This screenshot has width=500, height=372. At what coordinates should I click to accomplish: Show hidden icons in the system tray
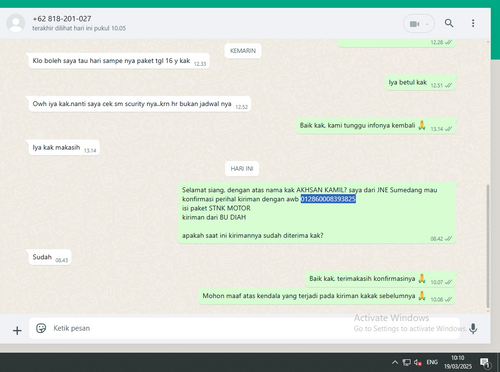(395, 362)
